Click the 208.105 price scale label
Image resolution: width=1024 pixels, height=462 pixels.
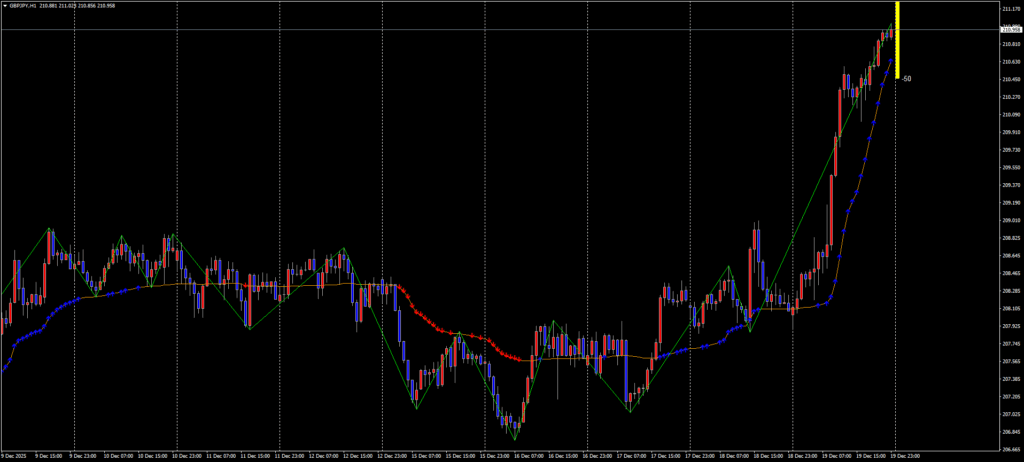(1011, 309)
